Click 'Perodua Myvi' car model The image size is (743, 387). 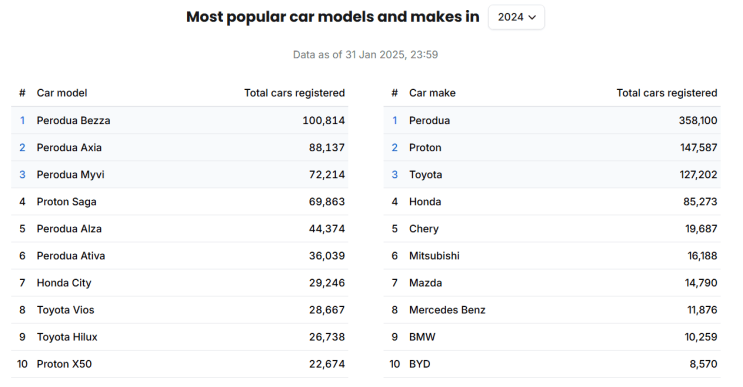[71, 174]
